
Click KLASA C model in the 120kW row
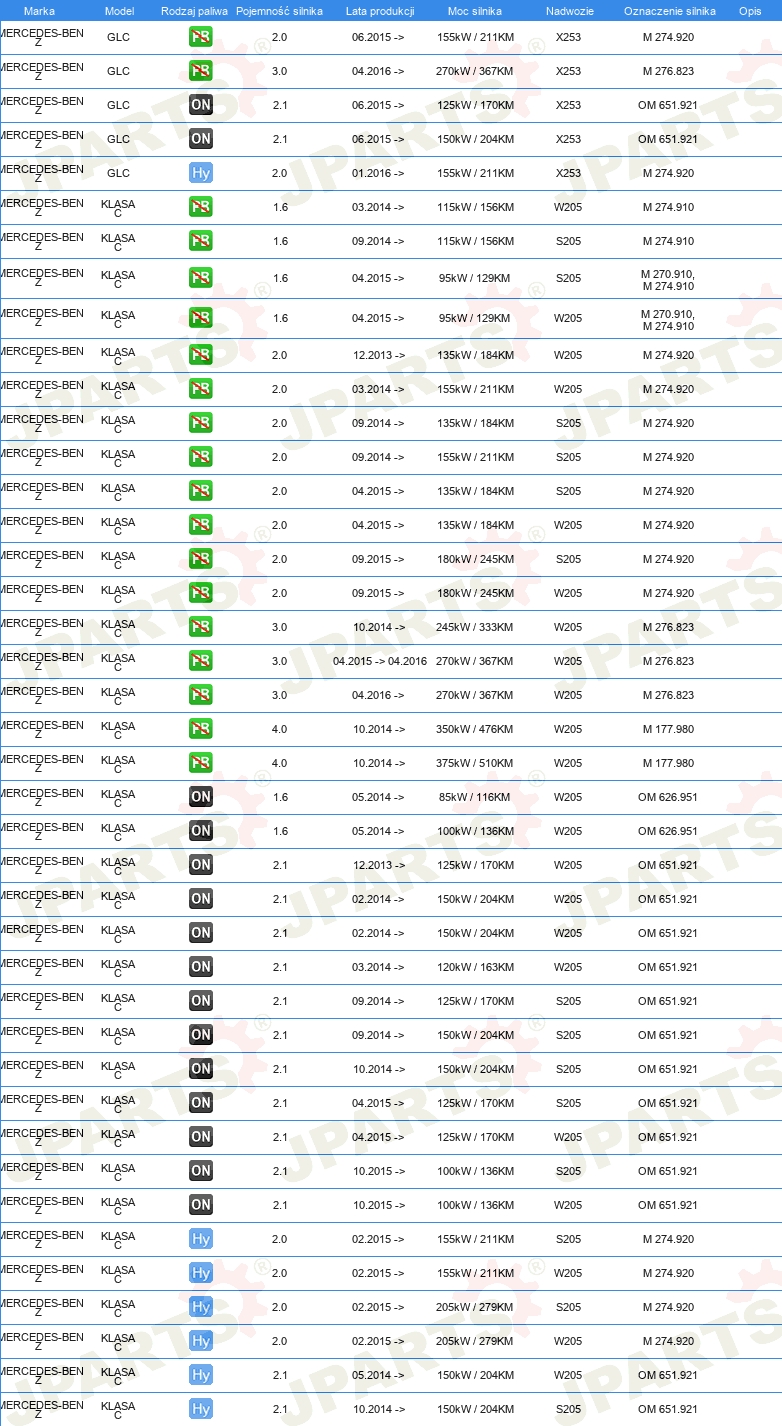(118, 969)
